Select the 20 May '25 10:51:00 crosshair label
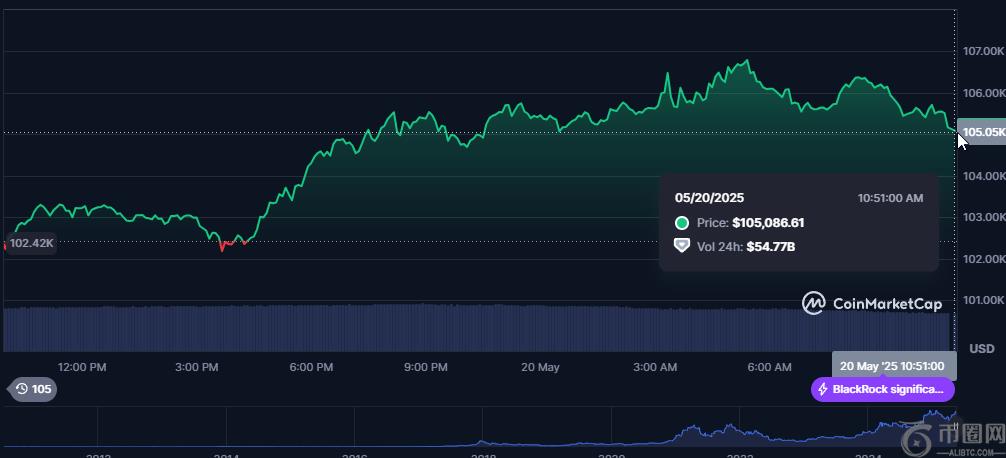The height and width of the screenshot is (458, 1006). [x=892, y=366]
